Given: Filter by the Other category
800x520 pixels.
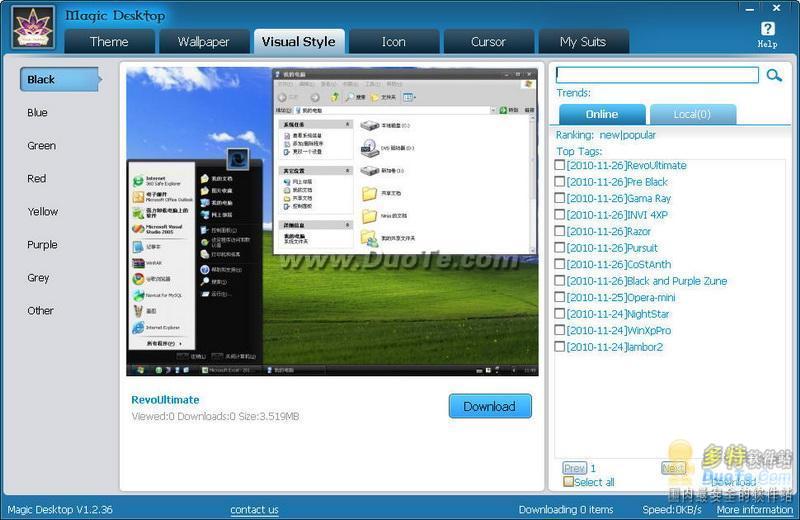Looking at the screenshot, I should pos(40,310).
